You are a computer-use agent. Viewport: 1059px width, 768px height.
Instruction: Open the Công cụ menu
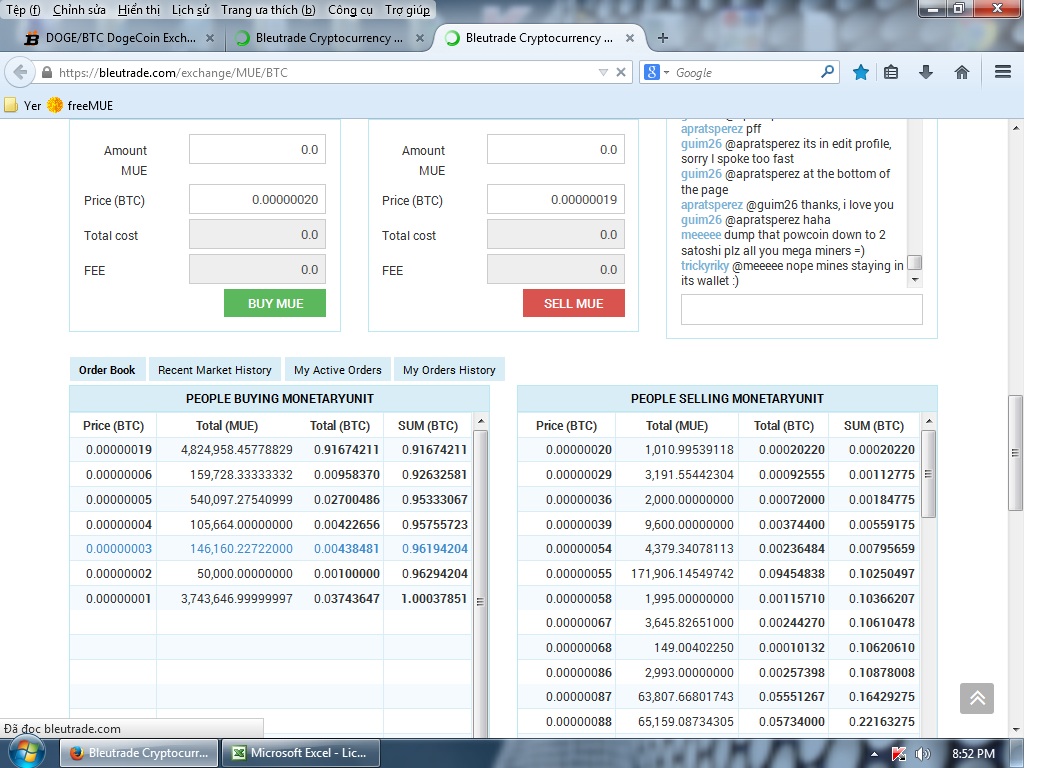tap(351, 10)
